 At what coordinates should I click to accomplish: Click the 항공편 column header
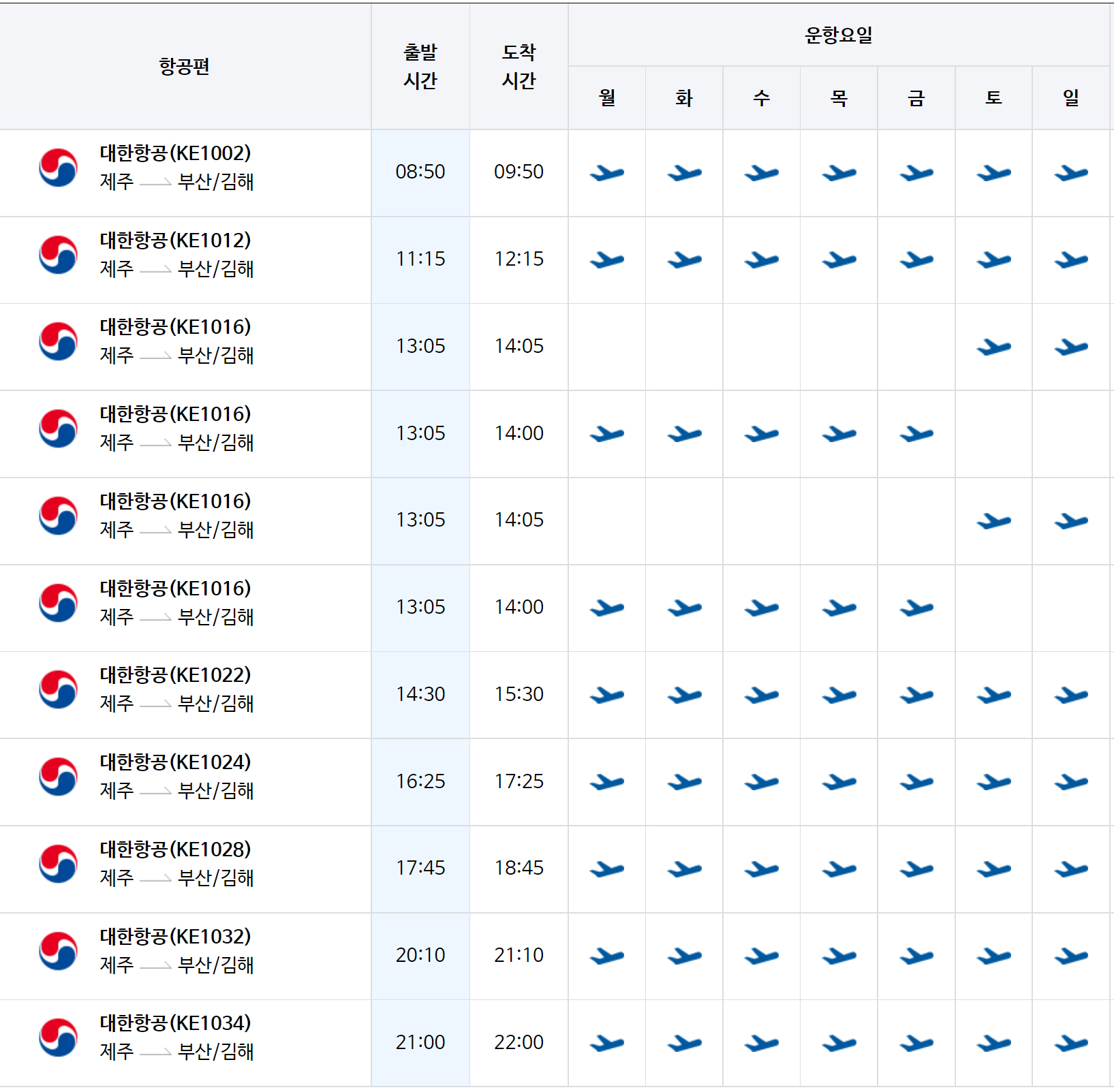tap(184, 67)
